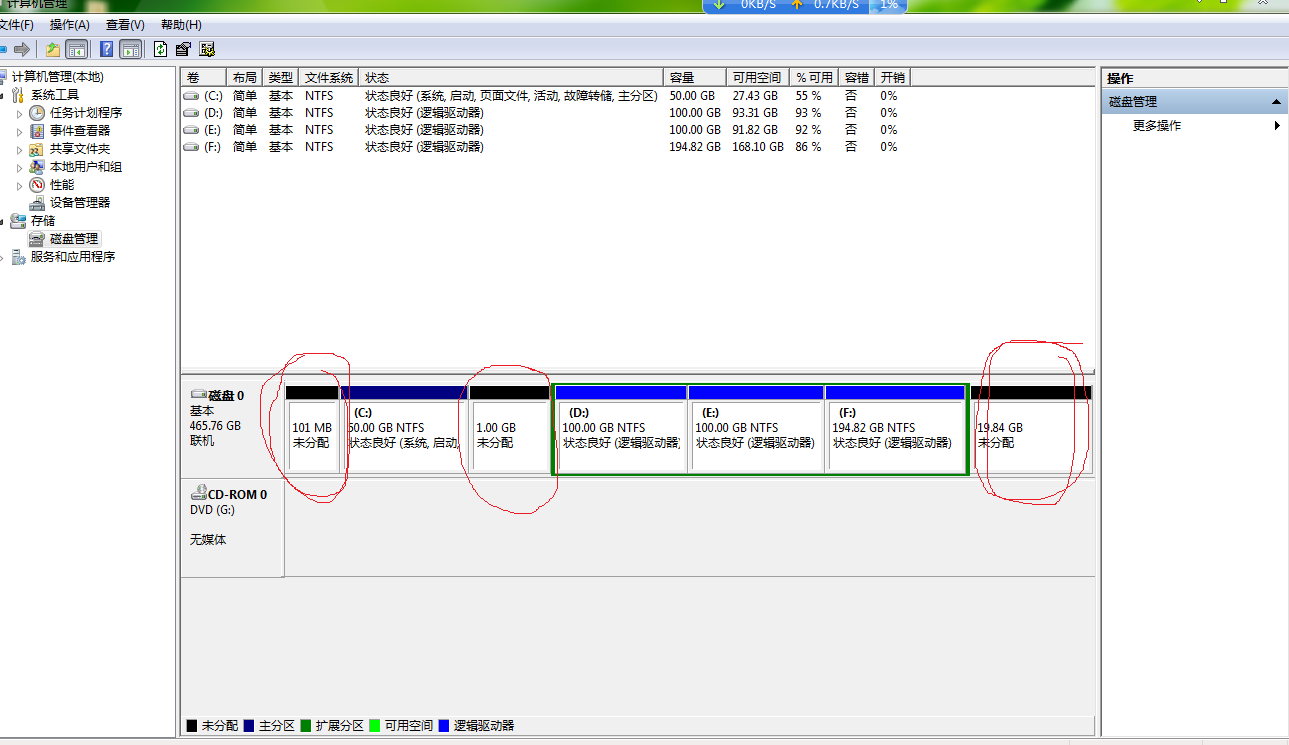Click the Properties checklist toolbar icon
1289x745 pixels.
click(x=183, y=49)
